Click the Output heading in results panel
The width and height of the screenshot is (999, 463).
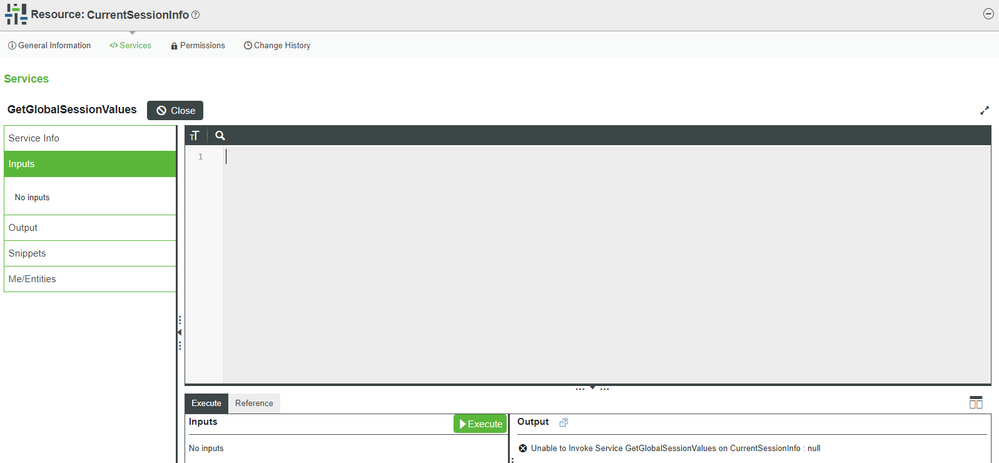click(533, 422)
